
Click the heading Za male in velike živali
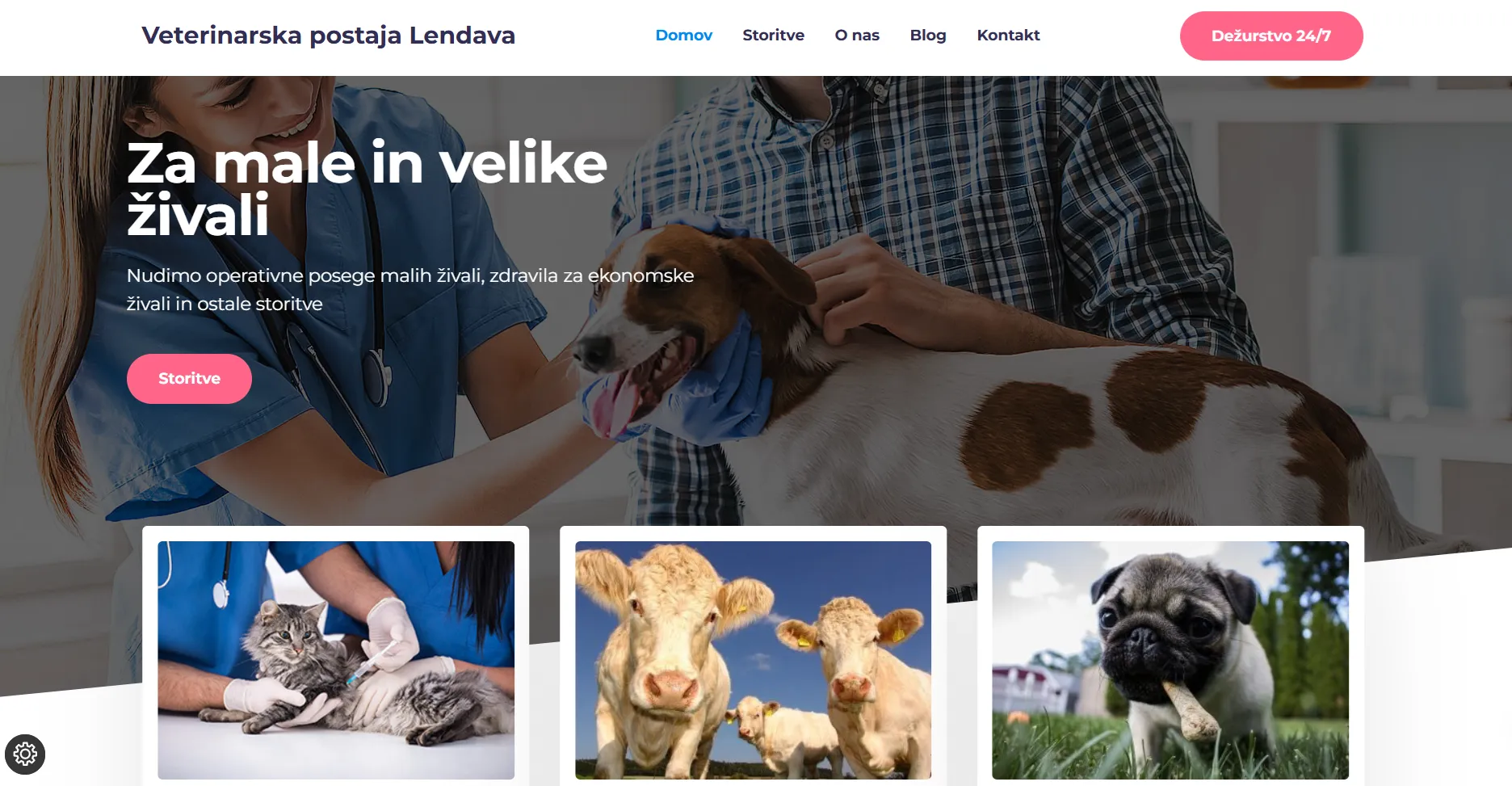pyautogui.click(x=367, y=189)
